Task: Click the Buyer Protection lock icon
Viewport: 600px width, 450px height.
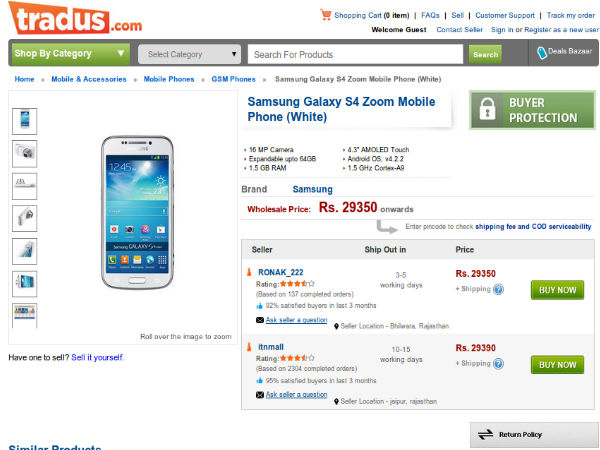Action: tap(486, 110)
